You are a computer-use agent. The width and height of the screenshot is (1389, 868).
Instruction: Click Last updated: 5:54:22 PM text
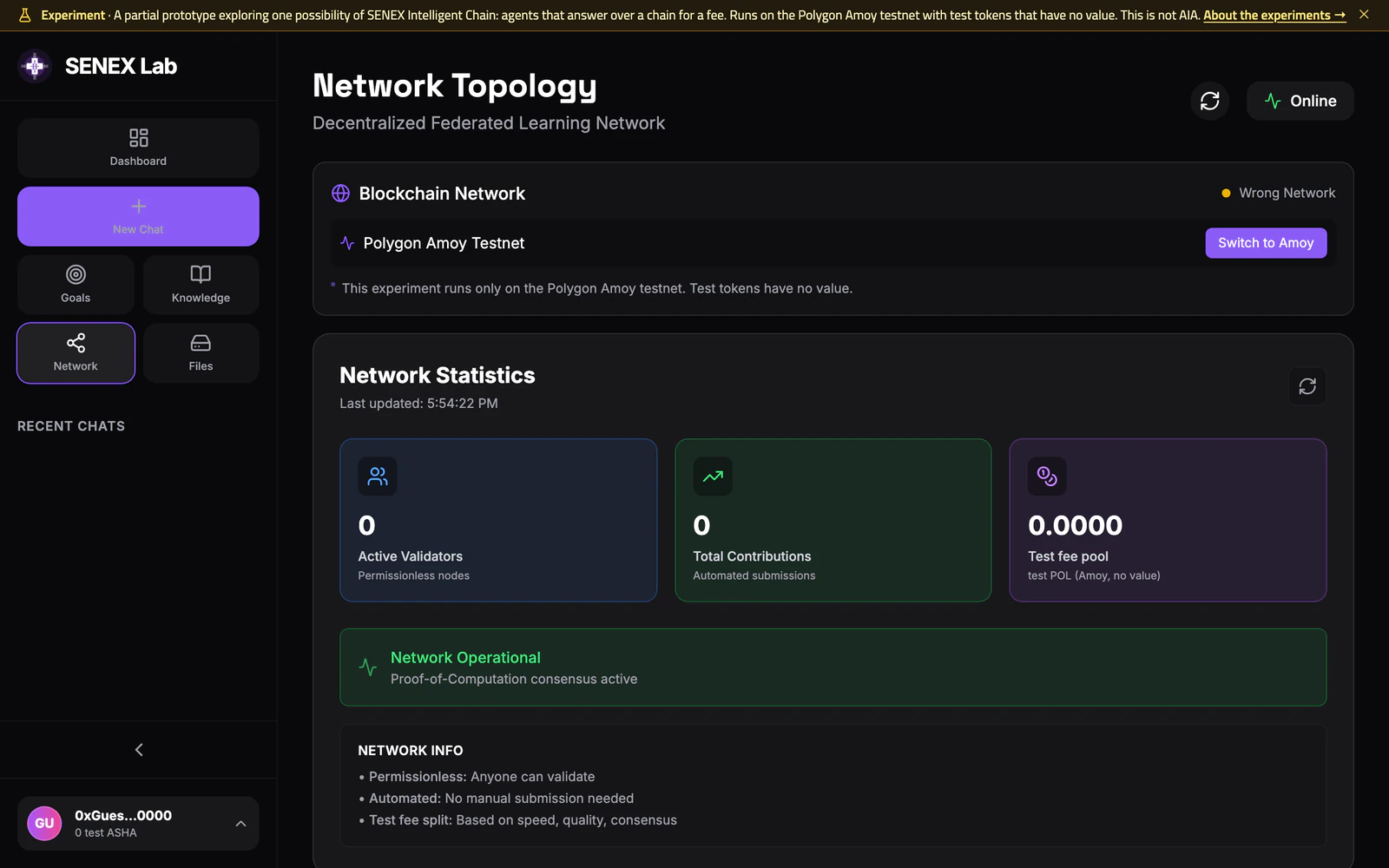[x=418, y=404]
